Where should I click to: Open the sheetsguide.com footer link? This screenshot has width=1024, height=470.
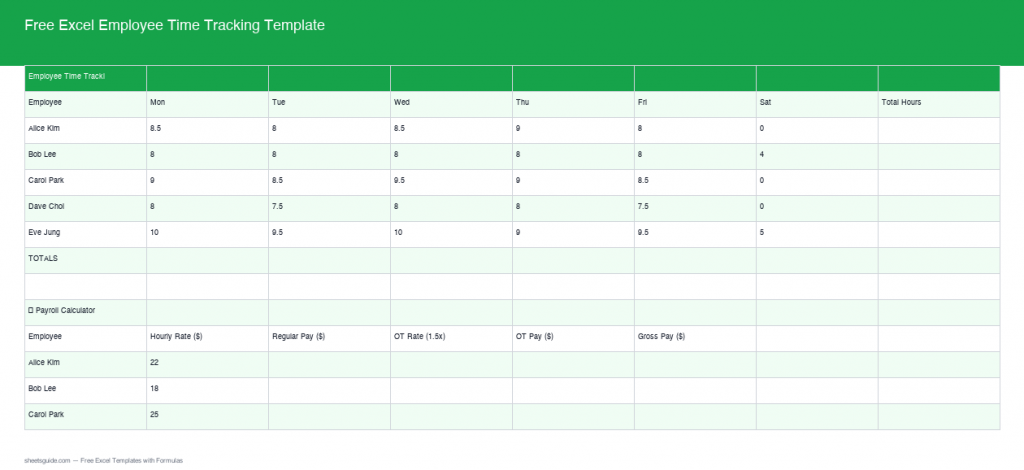pyautogui.click(x=46, y=461)
